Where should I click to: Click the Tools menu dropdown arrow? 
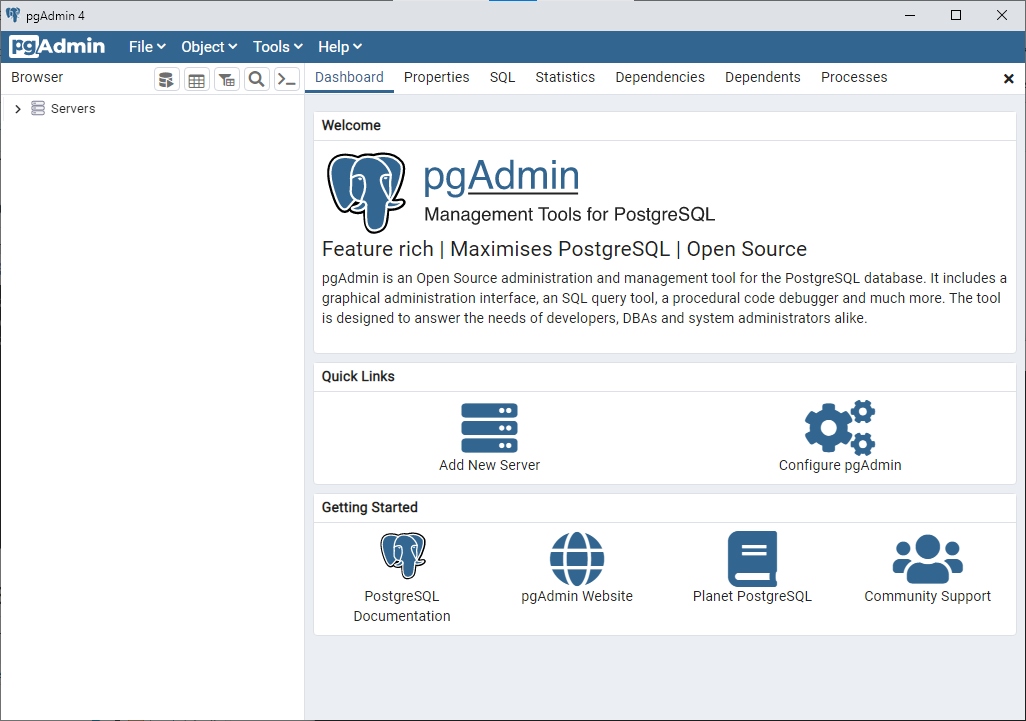tap(298, 47)
